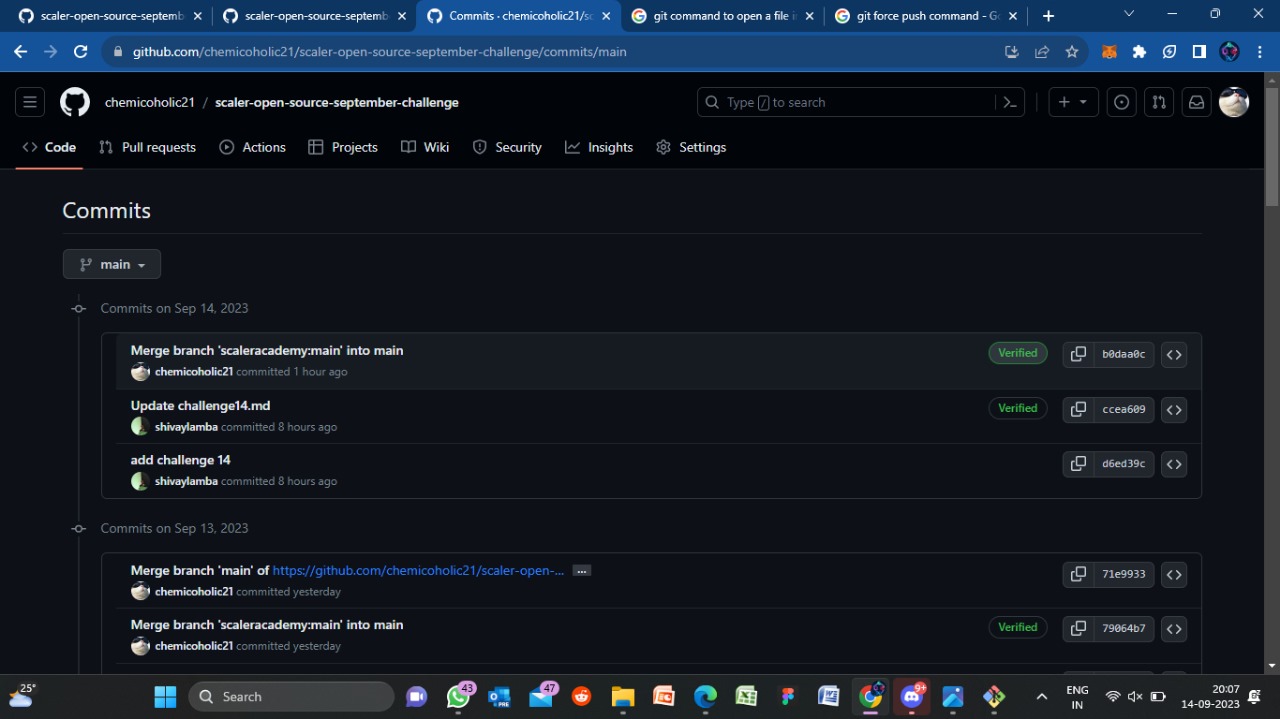Copy the ccea609 commit SHA
The height and width of the screenshot is (719, 1280).
click(x=1078, y=409)
